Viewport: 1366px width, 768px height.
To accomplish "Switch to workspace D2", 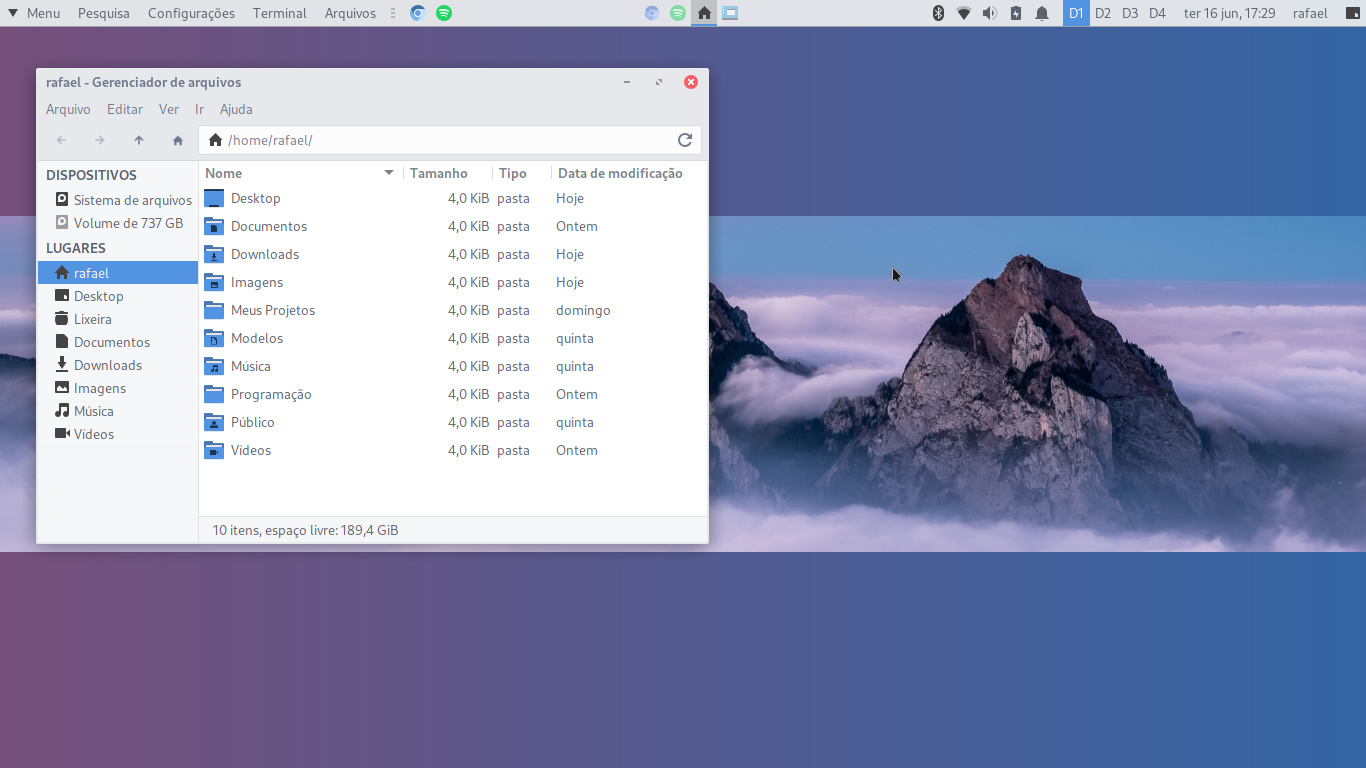I will (1103, 13).
